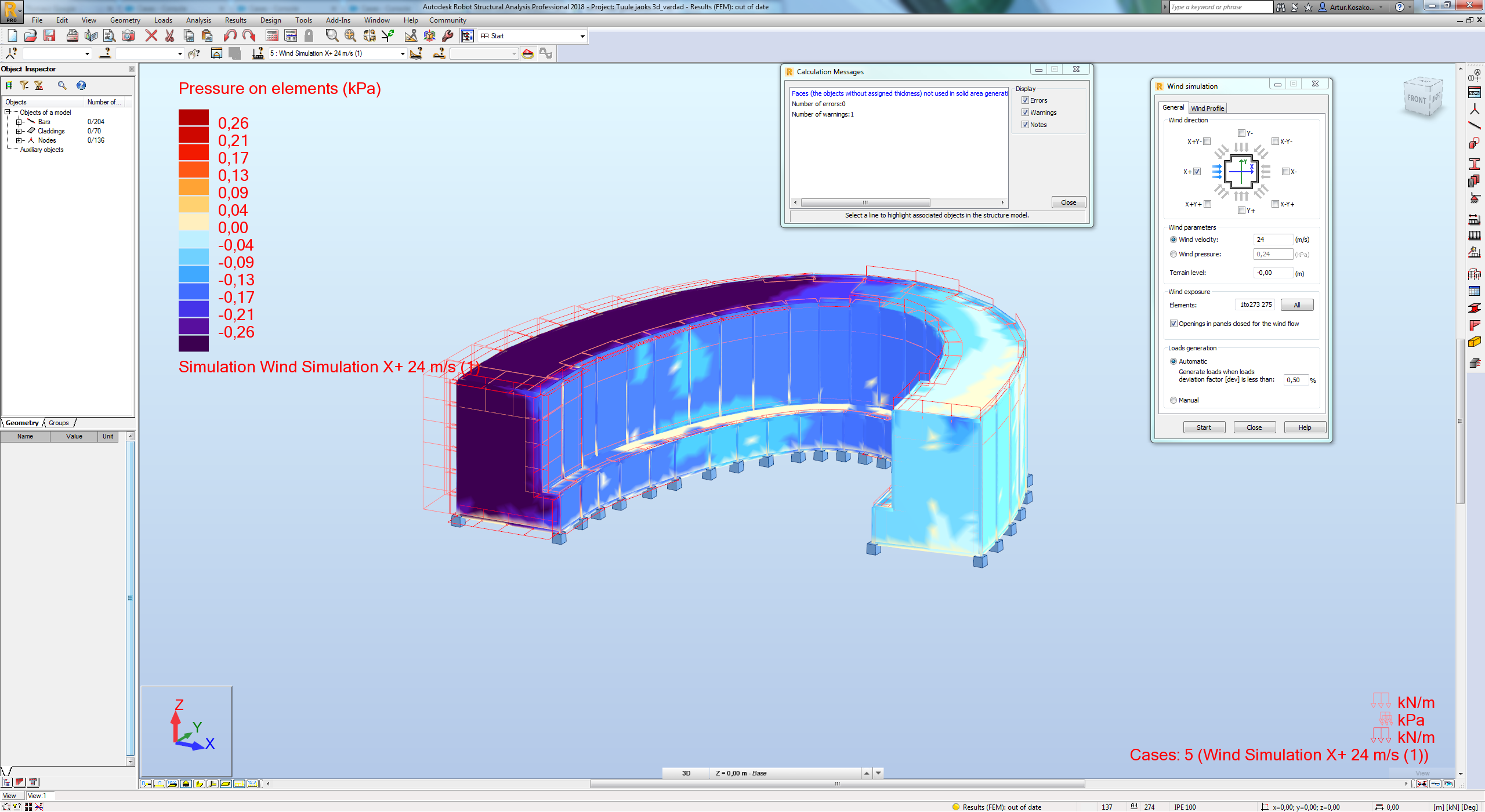
Task: Select the darkest red swatch in pressure legend
Action: [x=194, y=116]
